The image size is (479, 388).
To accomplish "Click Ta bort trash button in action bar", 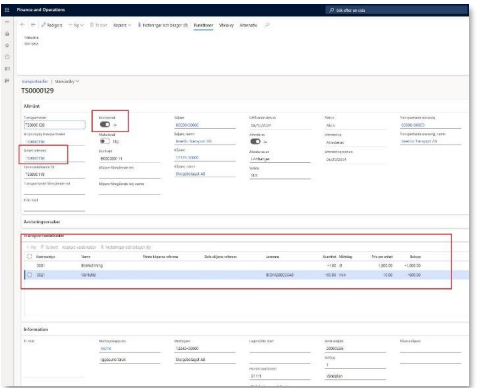I will point(99,25).
